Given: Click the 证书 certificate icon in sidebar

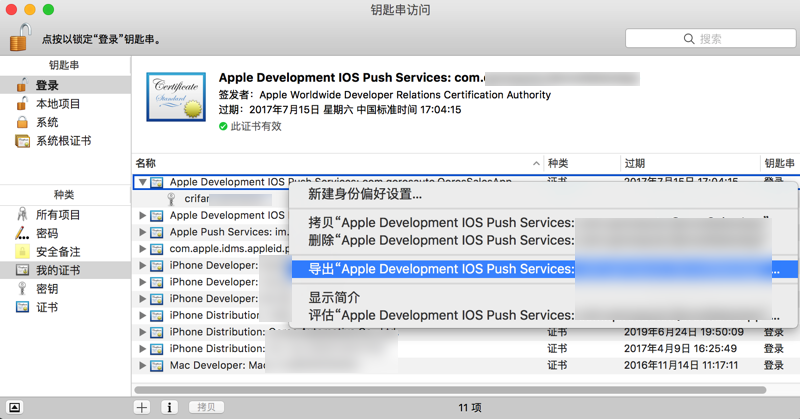Looking at the screenshot, I should tap(22, 307).
